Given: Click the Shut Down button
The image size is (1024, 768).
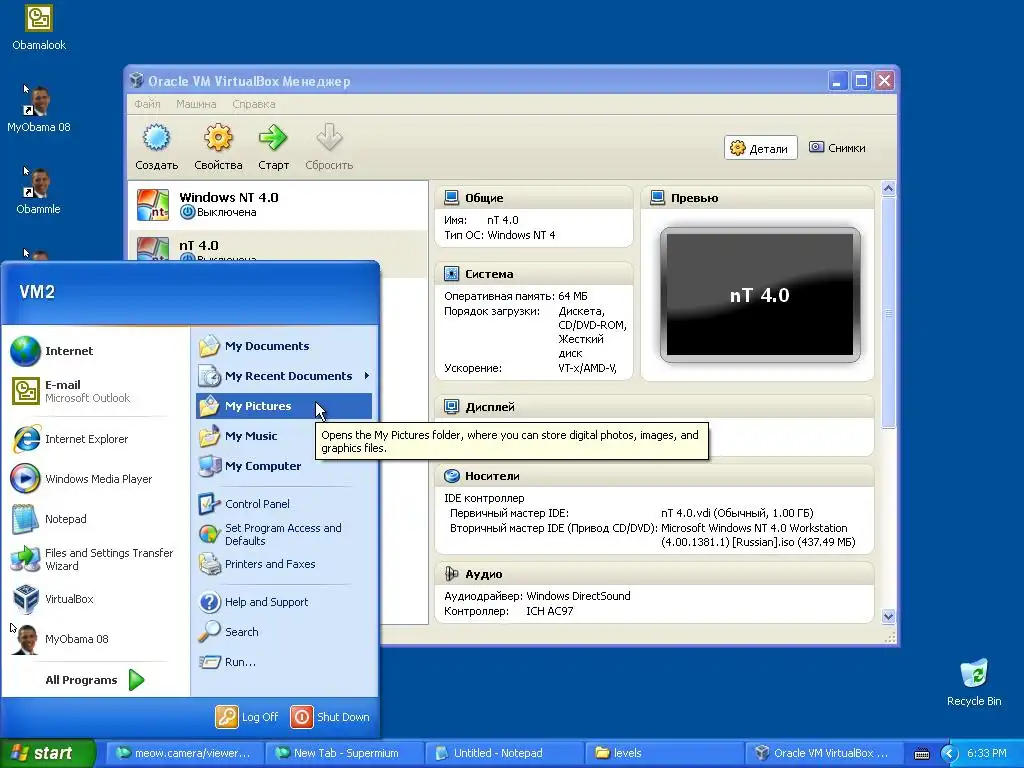Looking at the screenshot, I should pyautogui.click(x=330, y=717).
